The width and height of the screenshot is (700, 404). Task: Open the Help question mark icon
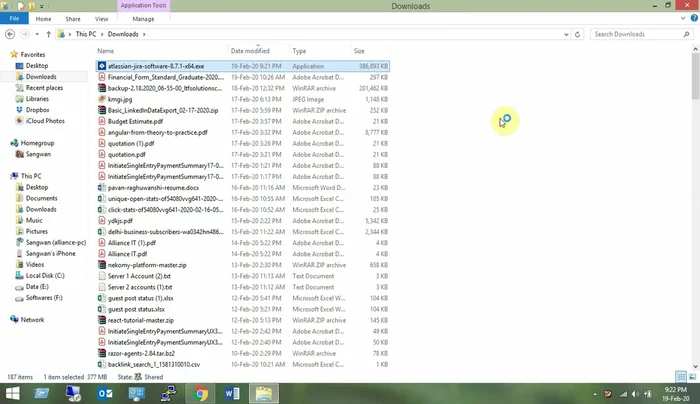tap(694, 18)
